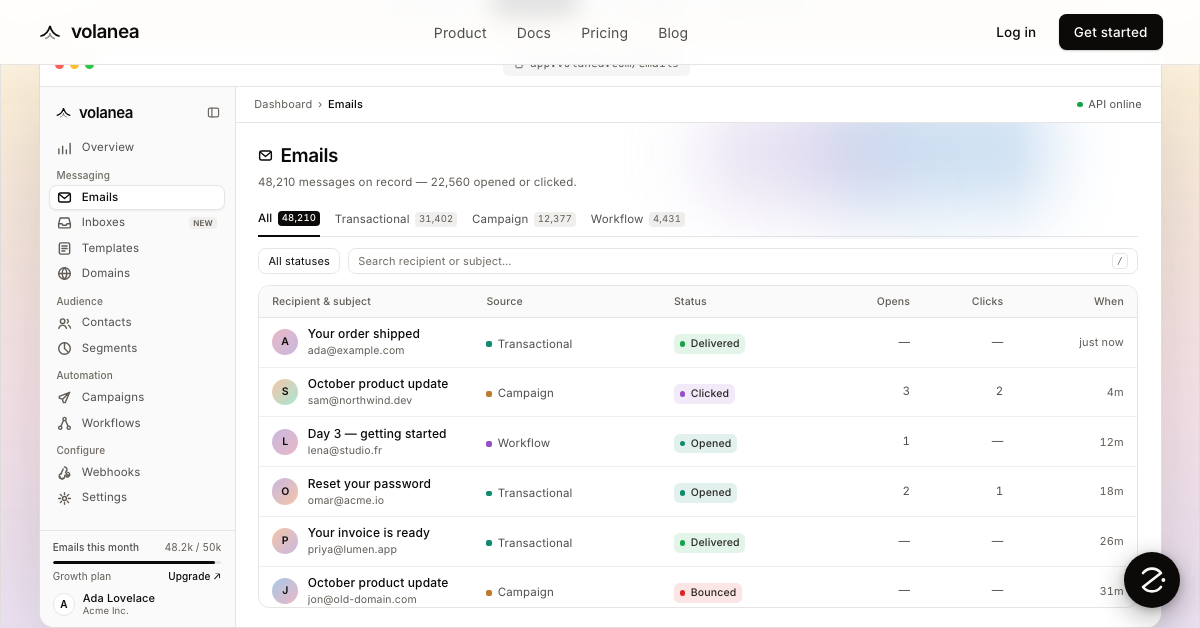Screen dimensions: 1200x628
Task: Open Inboxes via its tray icon
Action: click(x=64, y=223)
